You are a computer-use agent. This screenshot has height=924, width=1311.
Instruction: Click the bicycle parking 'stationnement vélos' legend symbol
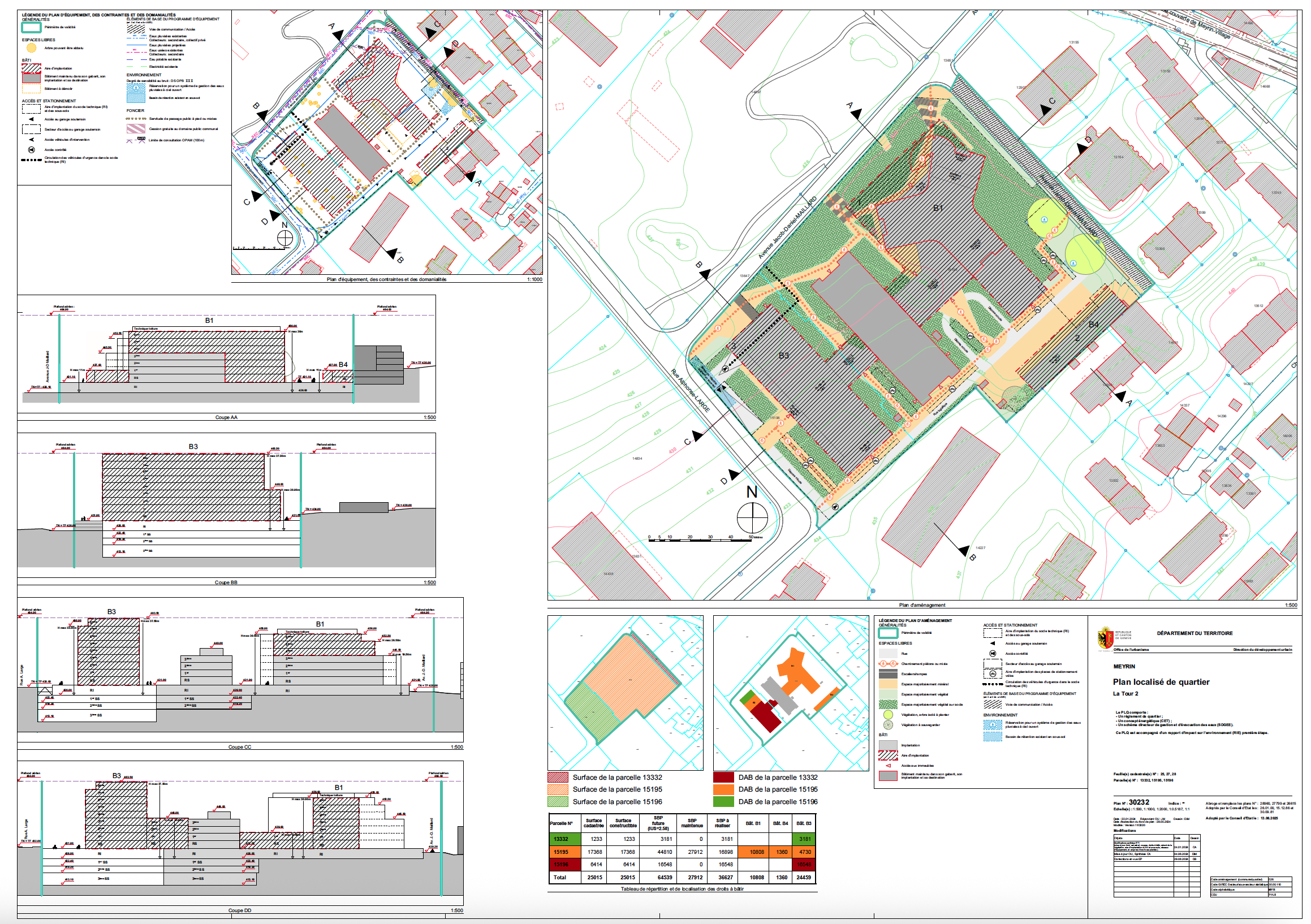[x=993, y=674]
